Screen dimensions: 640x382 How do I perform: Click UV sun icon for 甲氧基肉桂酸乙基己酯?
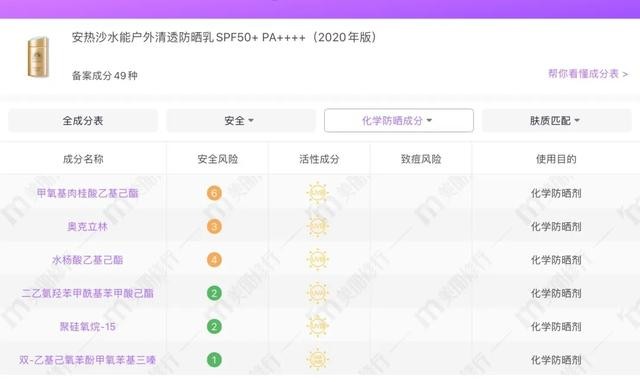point(318,193)
